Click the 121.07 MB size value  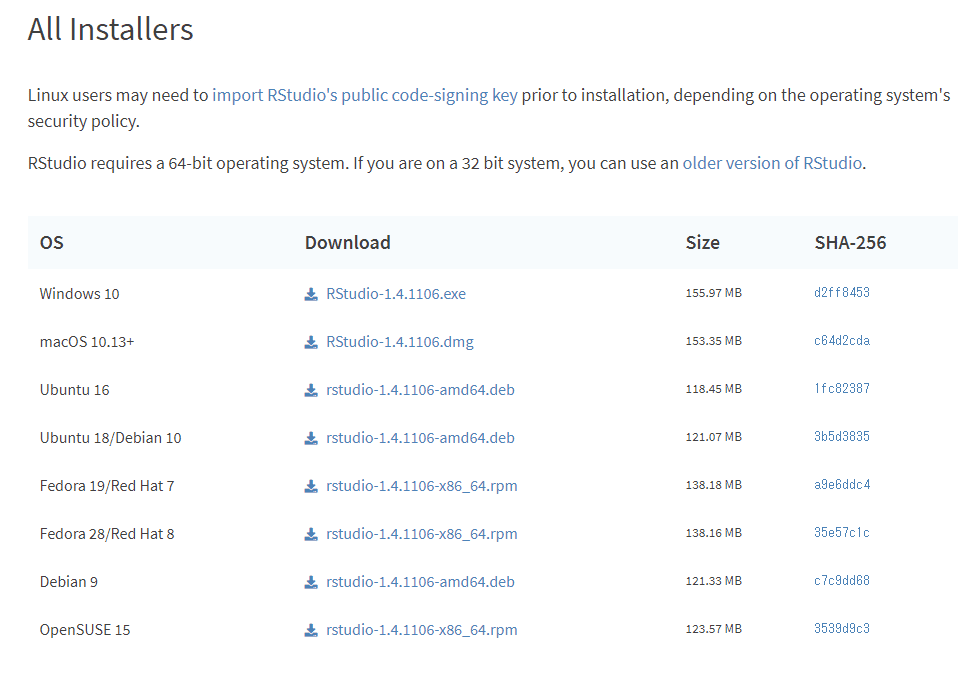pos(714,437)
